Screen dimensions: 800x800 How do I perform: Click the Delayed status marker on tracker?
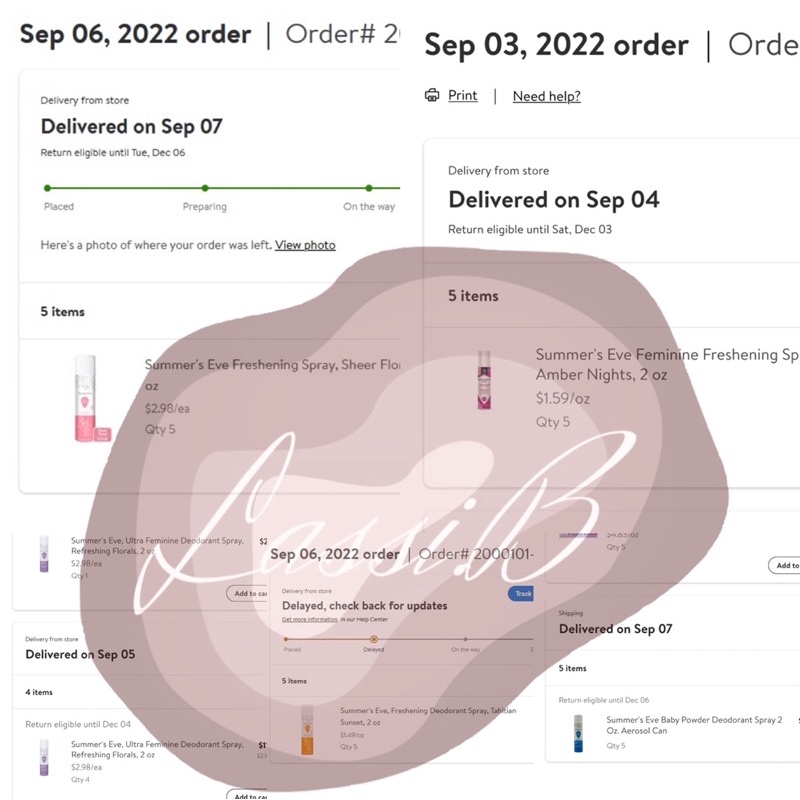(x=374, y=639)
